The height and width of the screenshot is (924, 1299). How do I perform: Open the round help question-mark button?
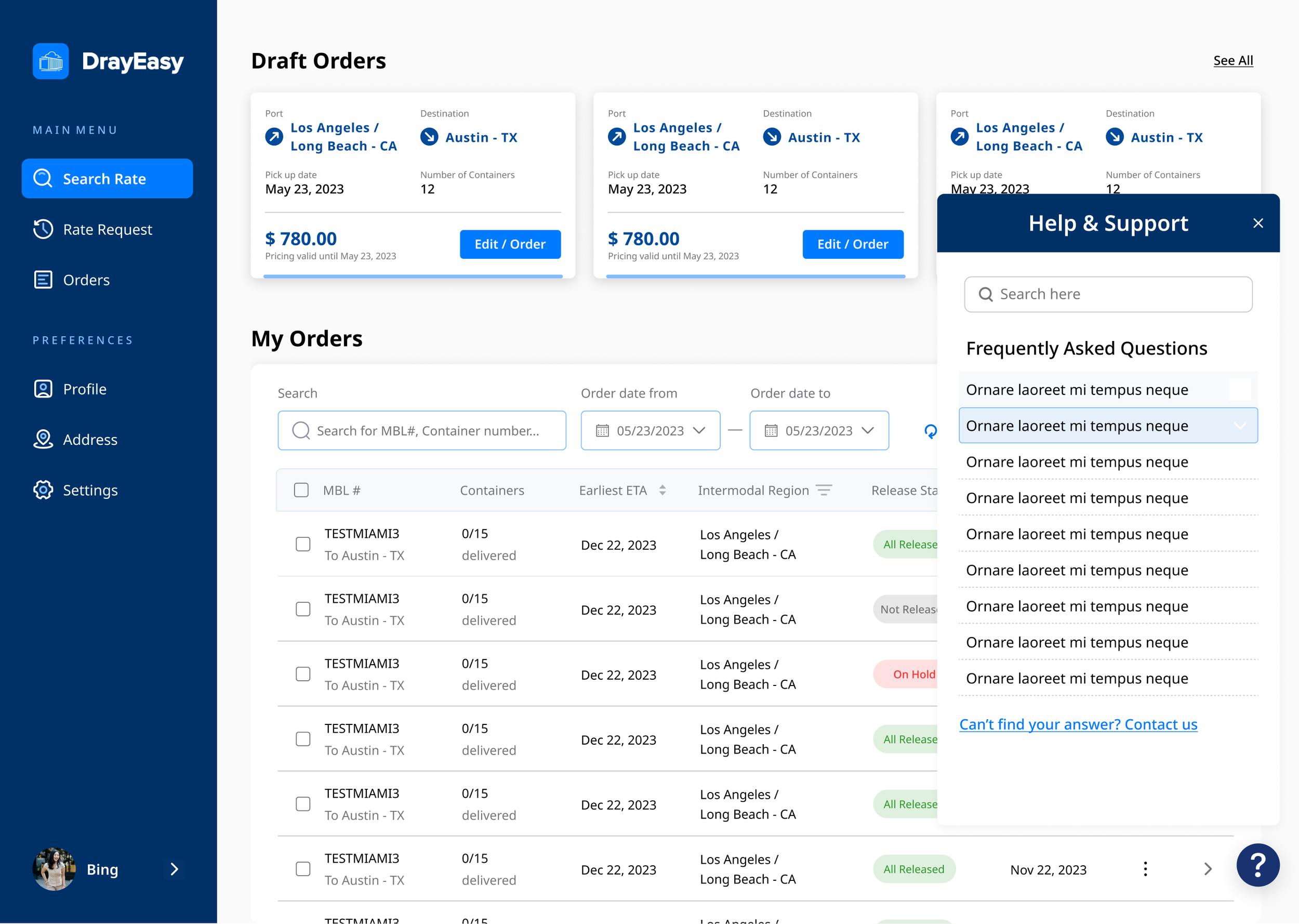tap(1257, 865)
